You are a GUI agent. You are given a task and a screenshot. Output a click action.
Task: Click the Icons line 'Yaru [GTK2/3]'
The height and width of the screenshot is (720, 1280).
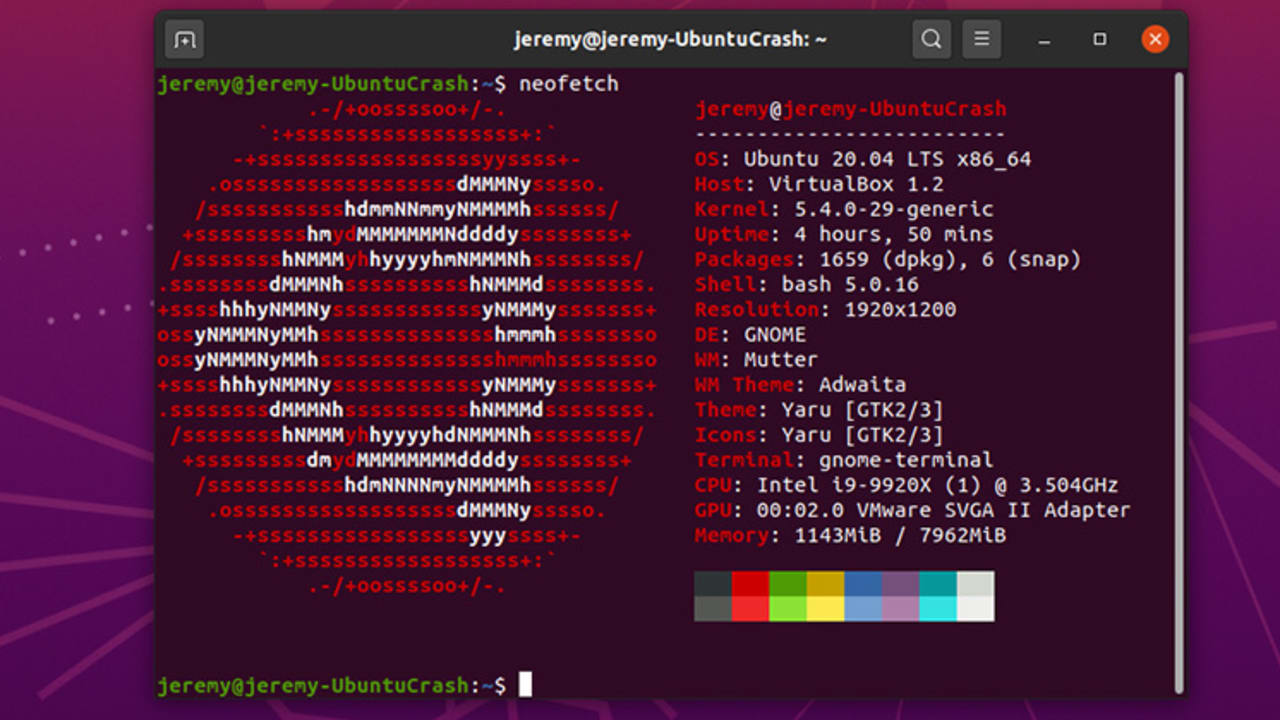[x=850, y=435]
